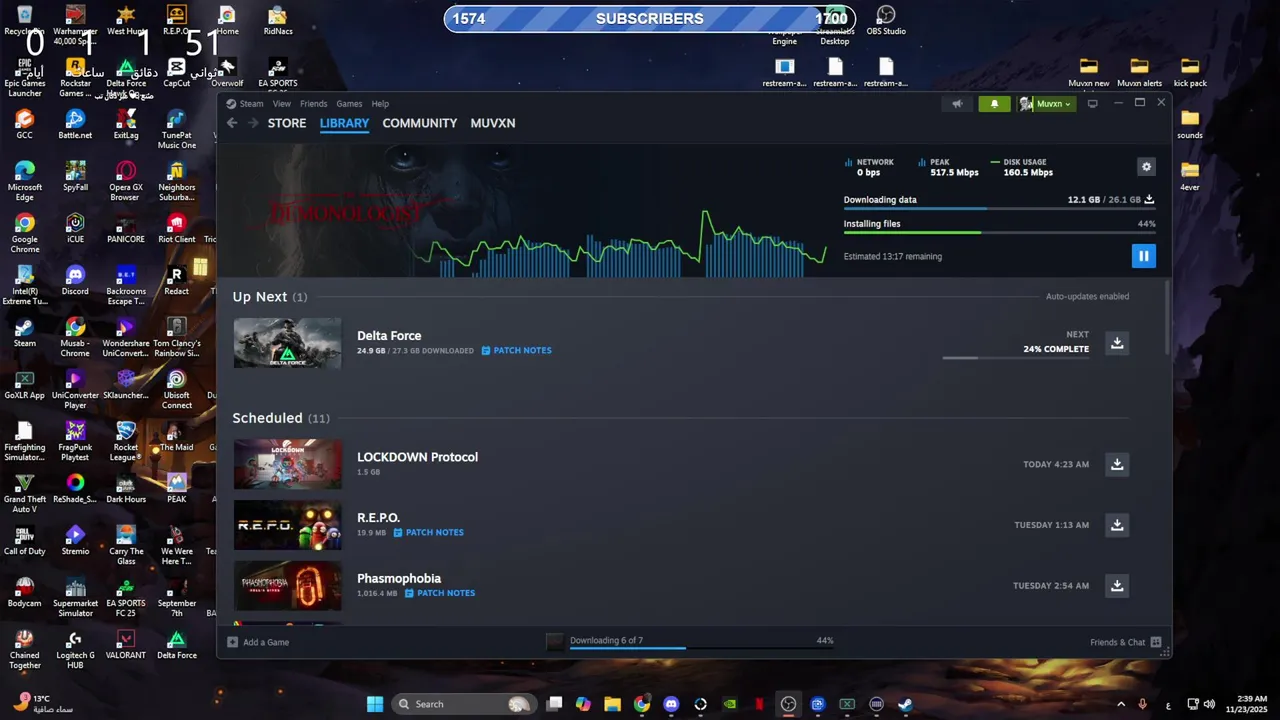Open Steam download settings gear
Viewport: 1280px width, 720px height.
click(1146, 167)
